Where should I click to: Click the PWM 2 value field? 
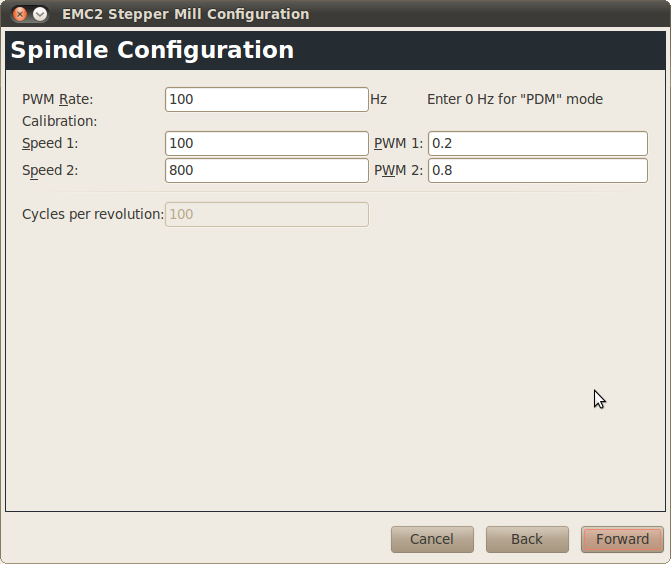[x=538, y=170]
